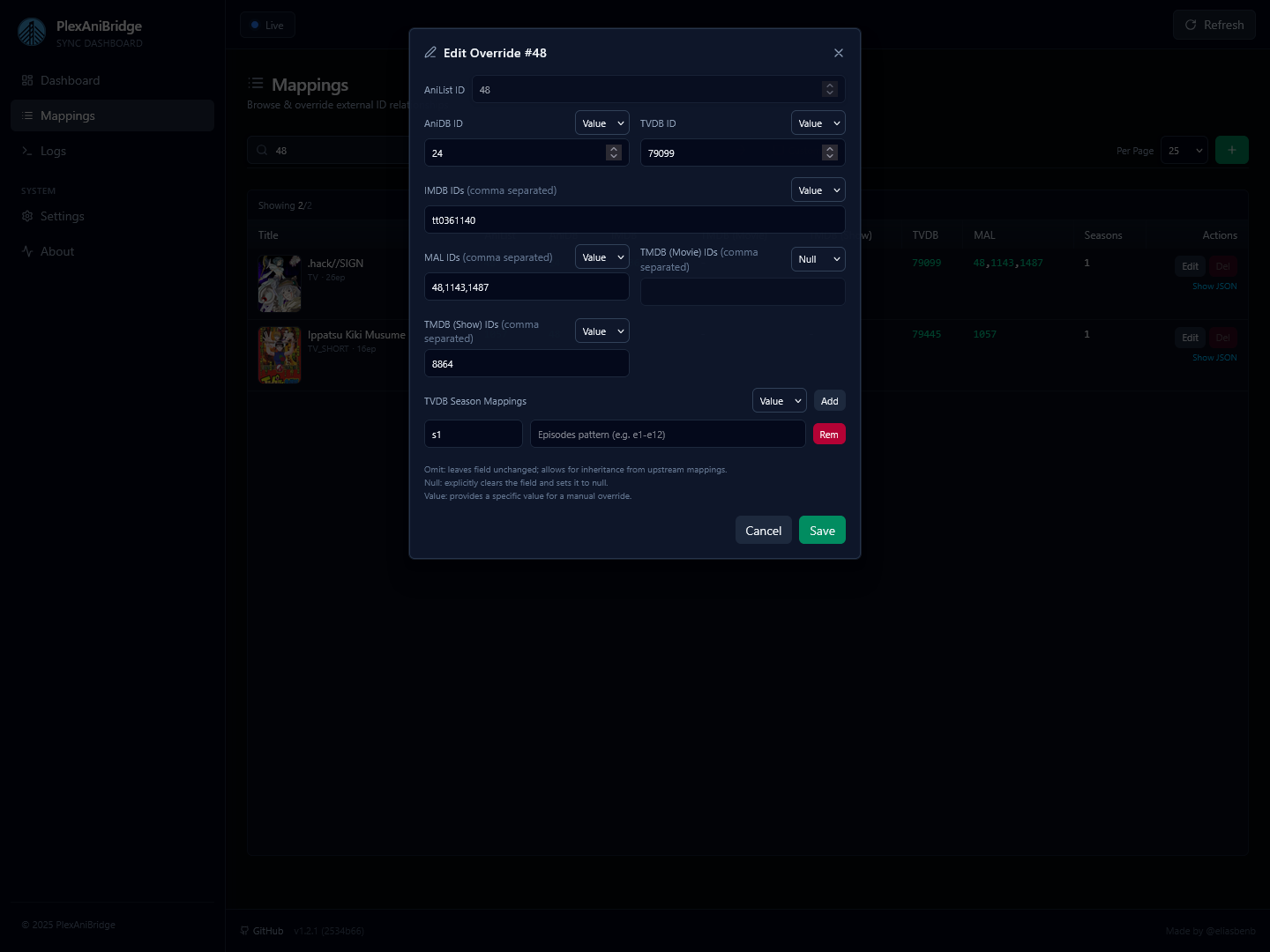Click the TVDB value 79099 in table
This screenshot has height=952, width=1270.
pos(926,263)
